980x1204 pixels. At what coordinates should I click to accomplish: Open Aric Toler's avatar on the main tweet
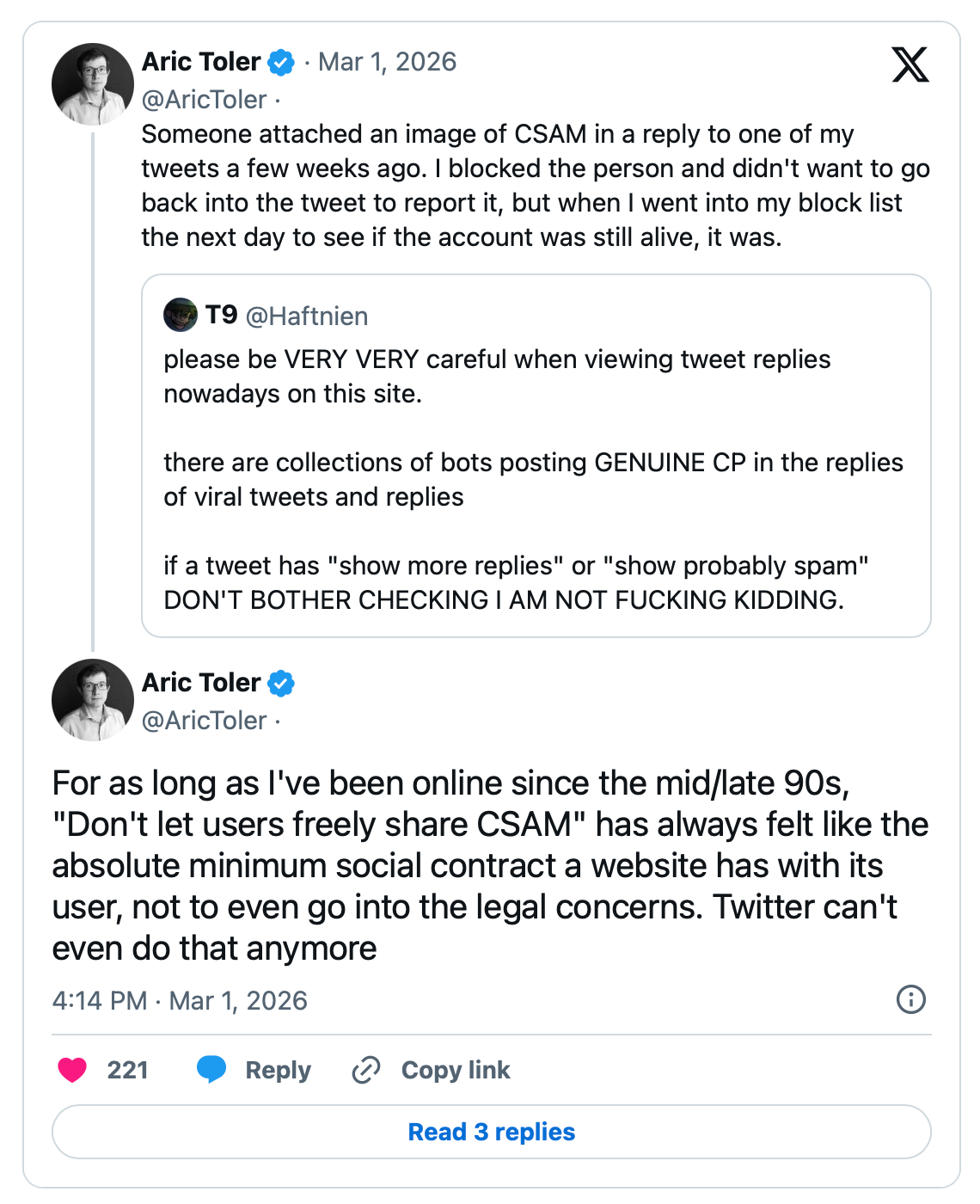click(93, 700)
